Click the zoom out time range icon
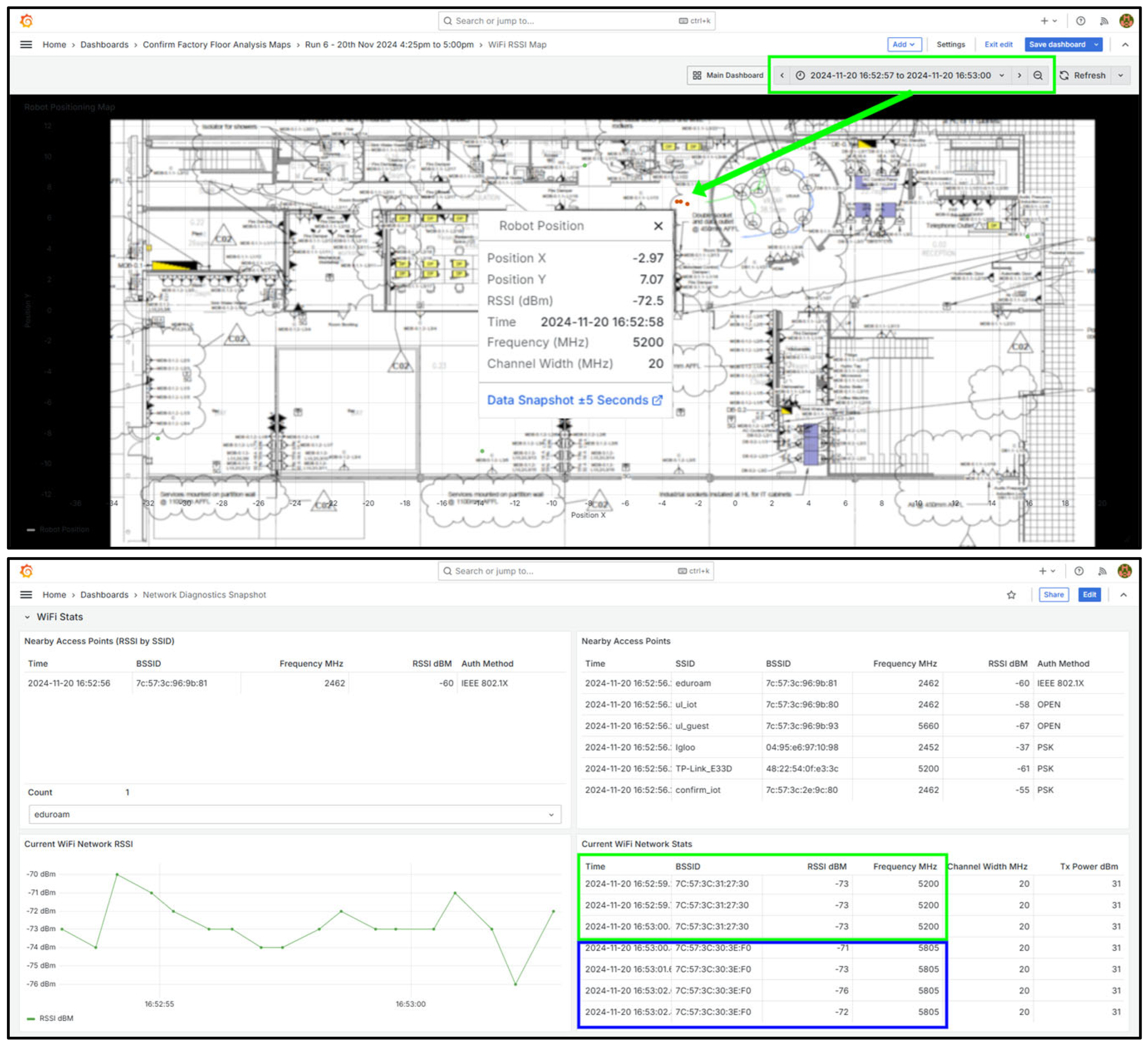 [x=1038, y=75]
